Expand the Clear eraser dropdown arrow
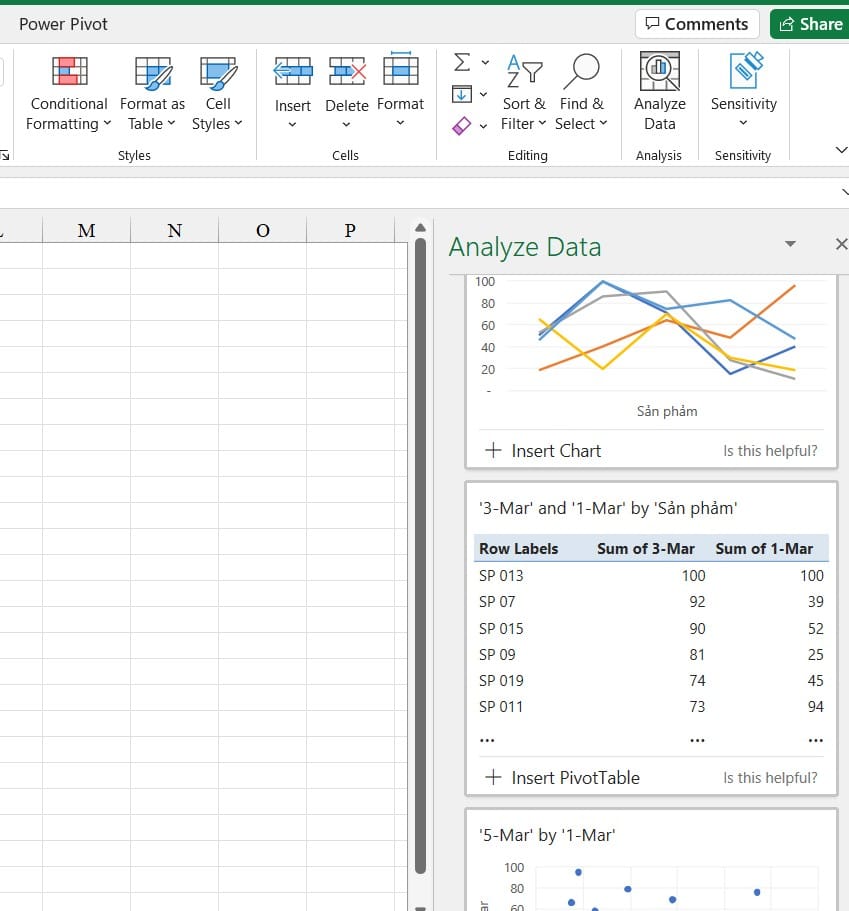The image size is (849, 911). click(x=484, y=126)
